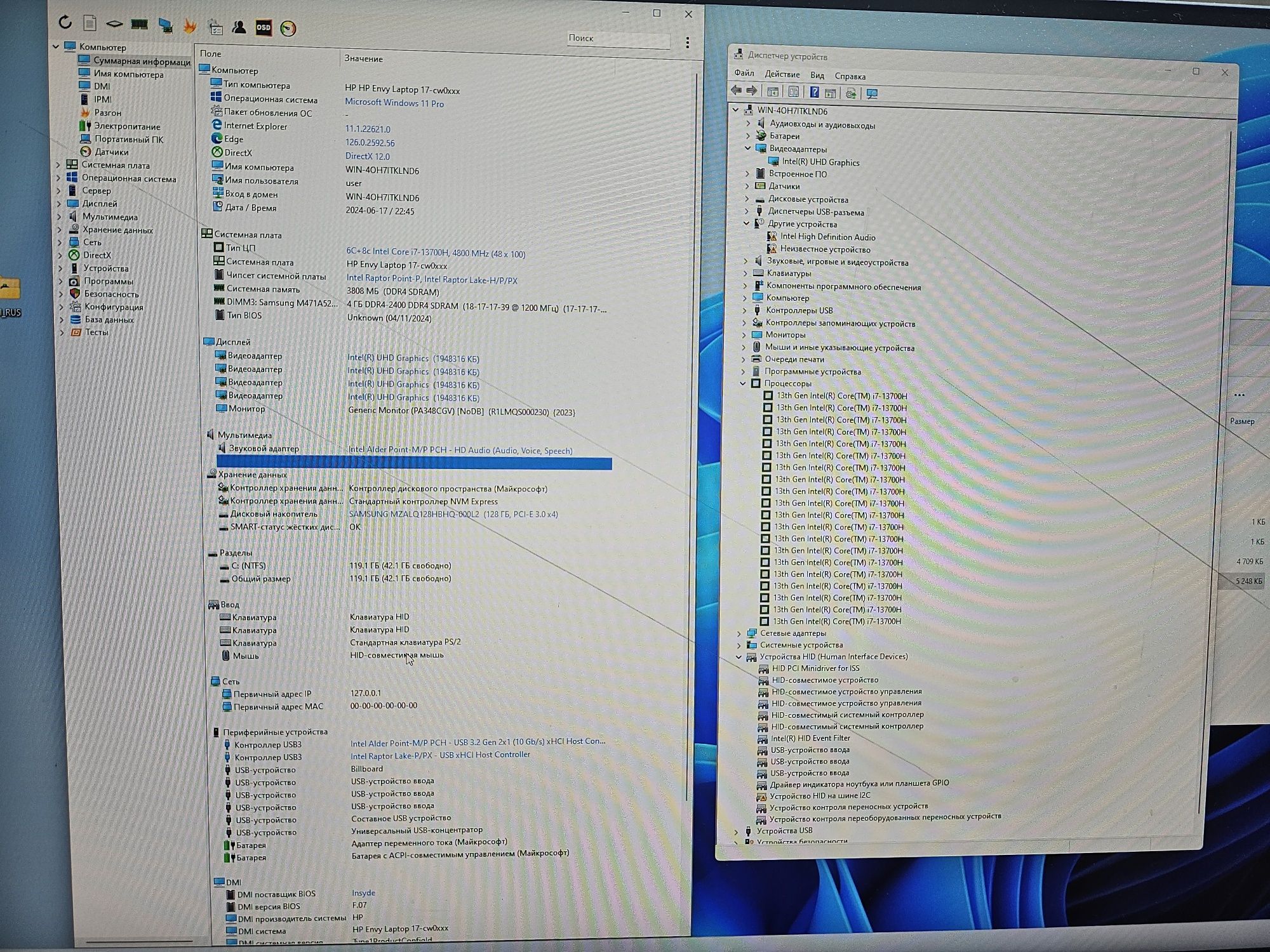Start the flame stability test icon
The height and width of the screenshot is (952, 1270).
190,26
